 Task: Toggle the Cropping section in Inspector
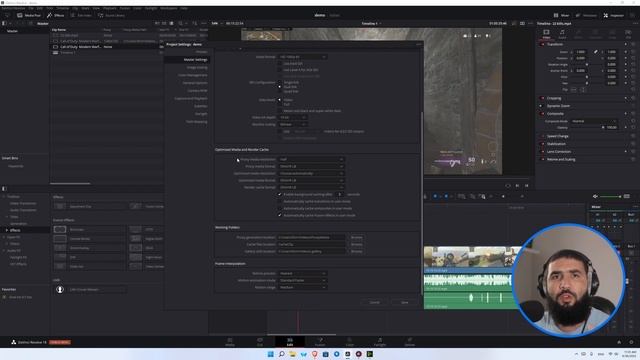coord(542,98)
